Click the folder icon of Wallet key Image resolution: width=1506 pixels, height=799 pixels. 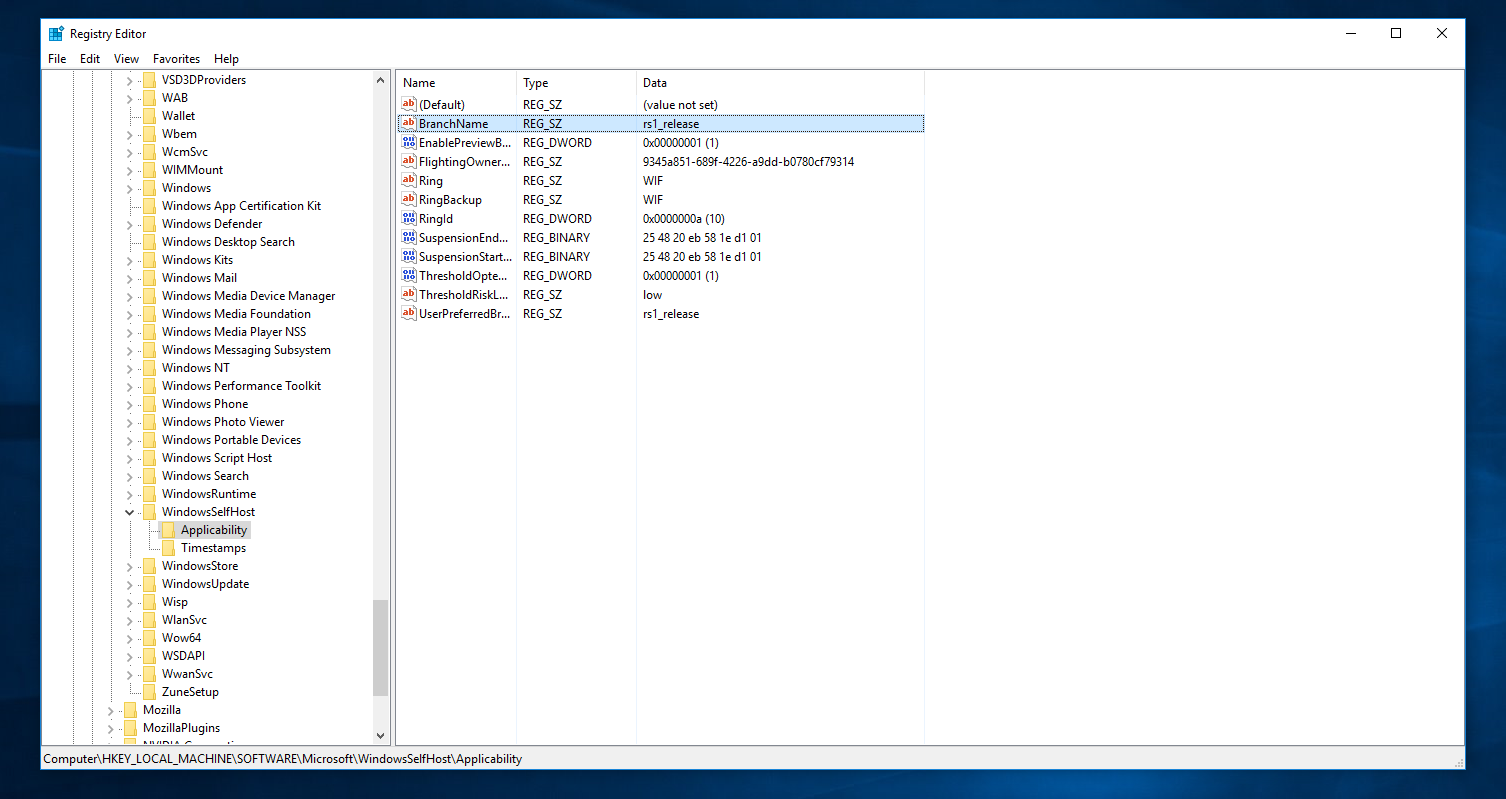[x=149, y=116]
